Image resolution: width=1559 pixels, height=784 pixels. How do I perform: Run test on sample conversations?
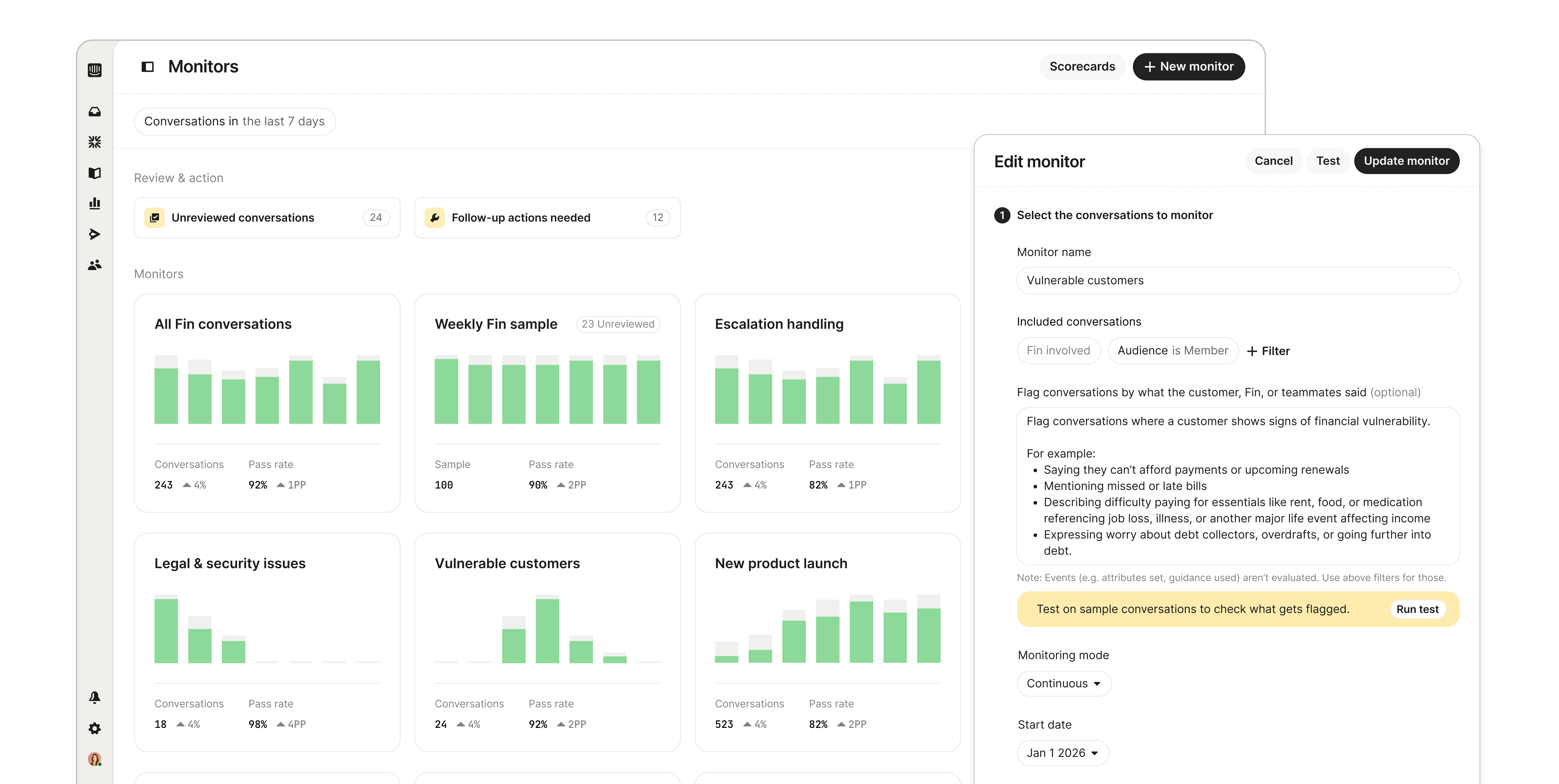tap(1417, 609)
